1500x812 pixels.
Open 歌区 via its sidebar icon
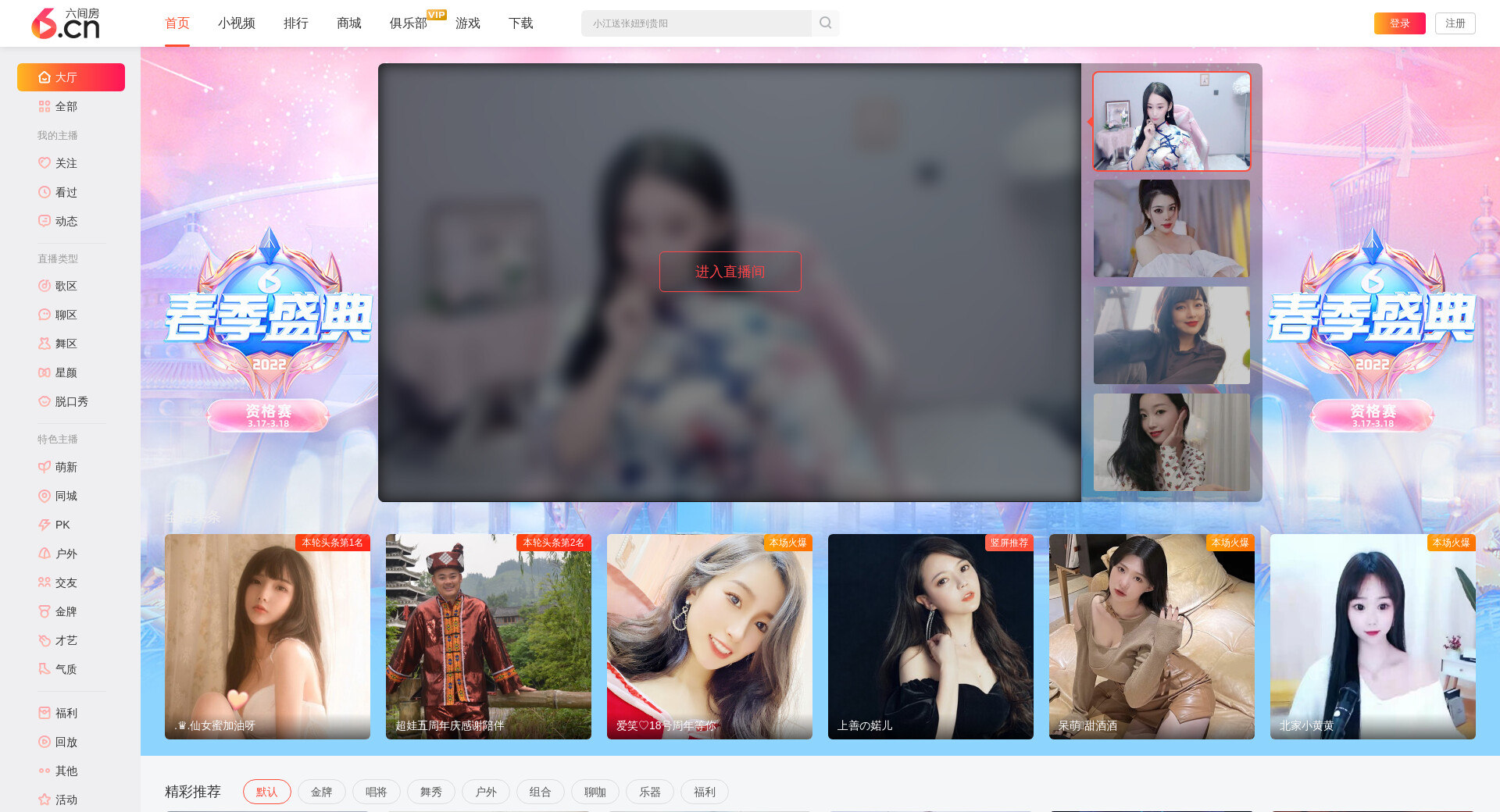(45, 286)
